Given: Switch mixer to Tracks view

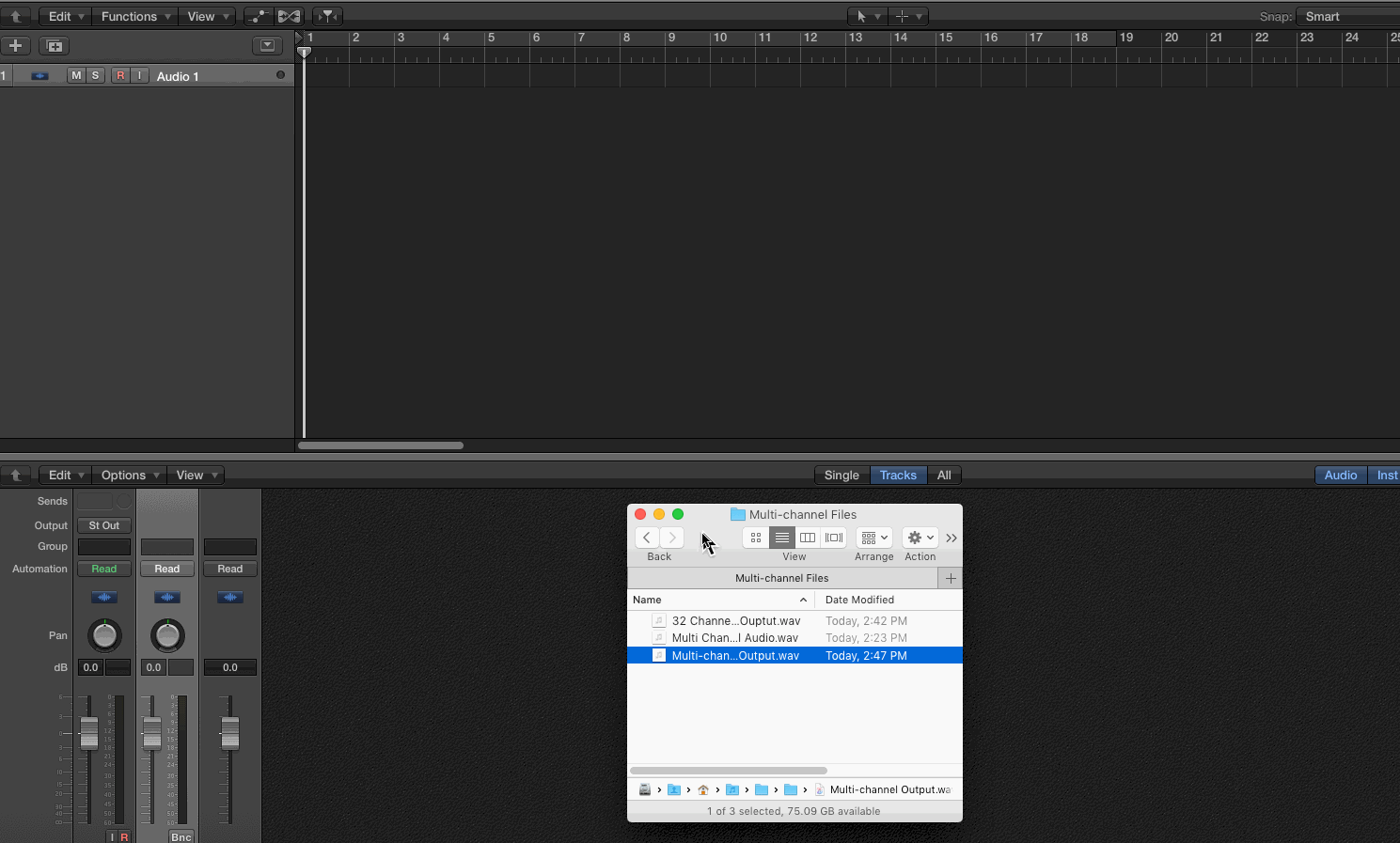Looking at the screenshot, I should pyautogui.click(x=898, y=475).
